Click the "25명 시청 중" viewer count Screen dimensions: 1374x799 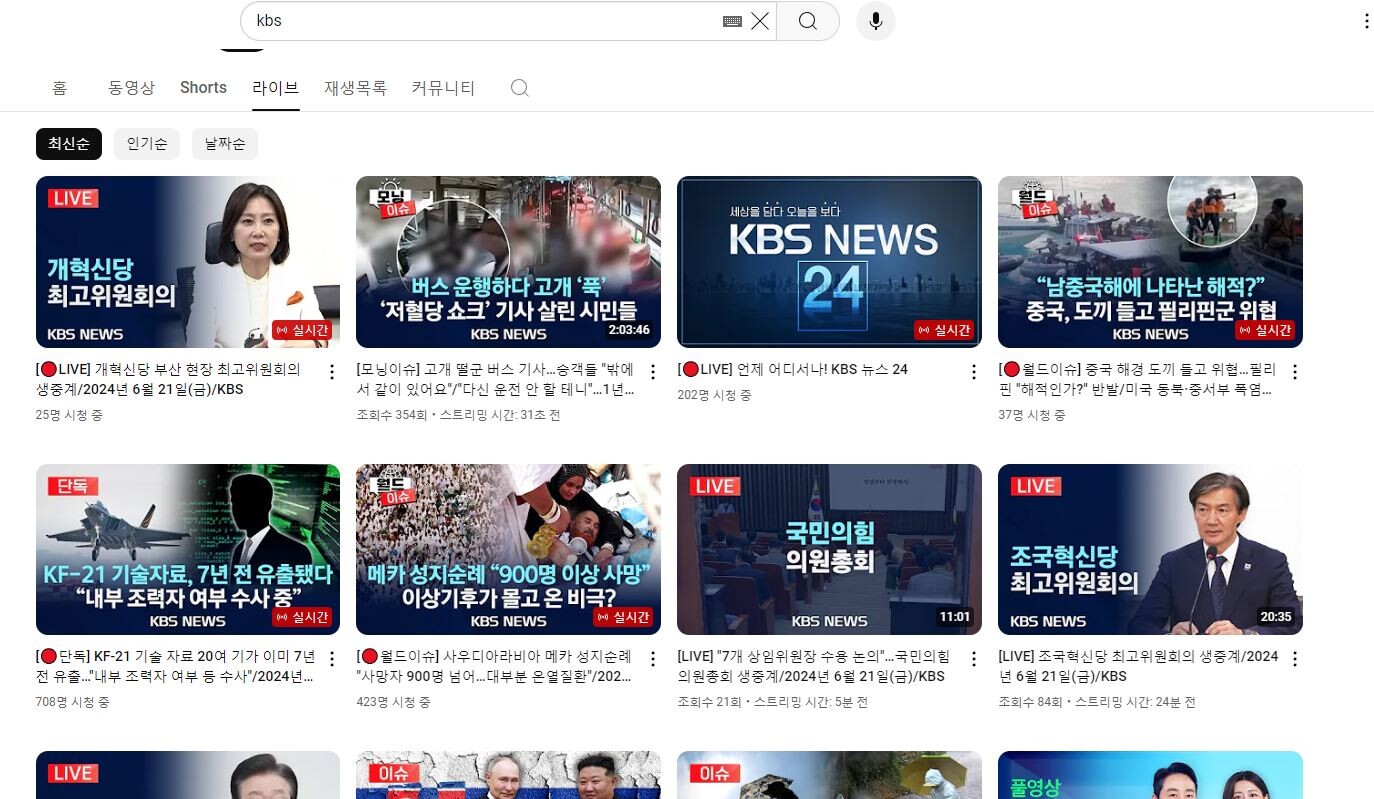[x=69, y=415]
